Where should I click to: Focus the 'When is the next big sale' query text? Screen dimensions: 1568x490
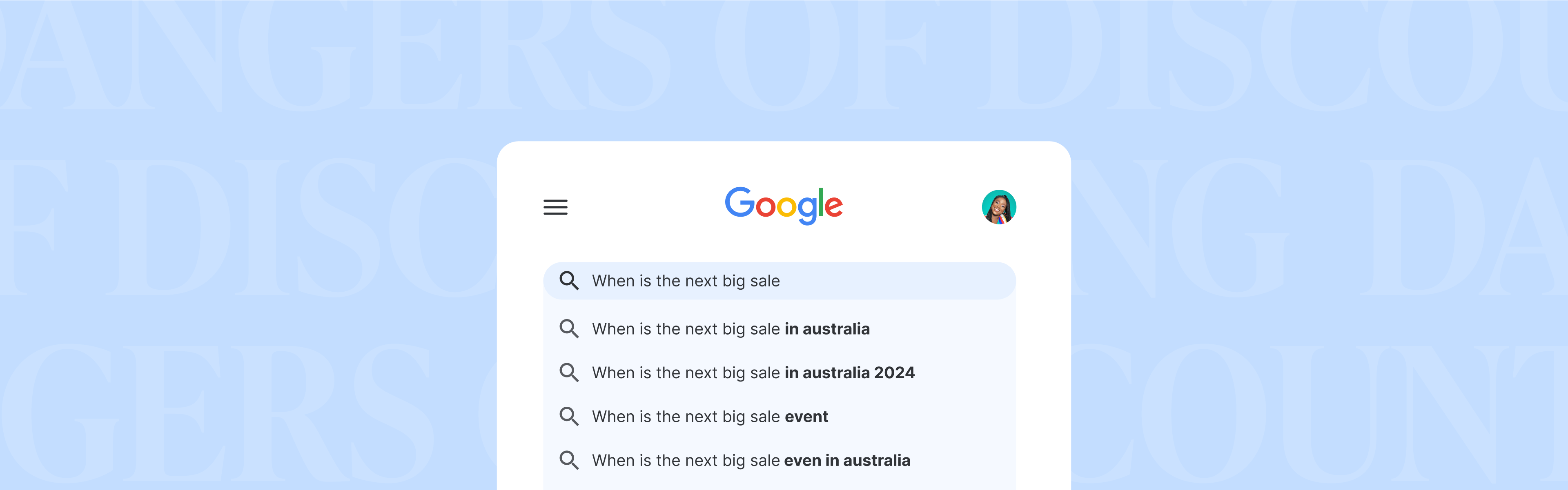point(686,281)
